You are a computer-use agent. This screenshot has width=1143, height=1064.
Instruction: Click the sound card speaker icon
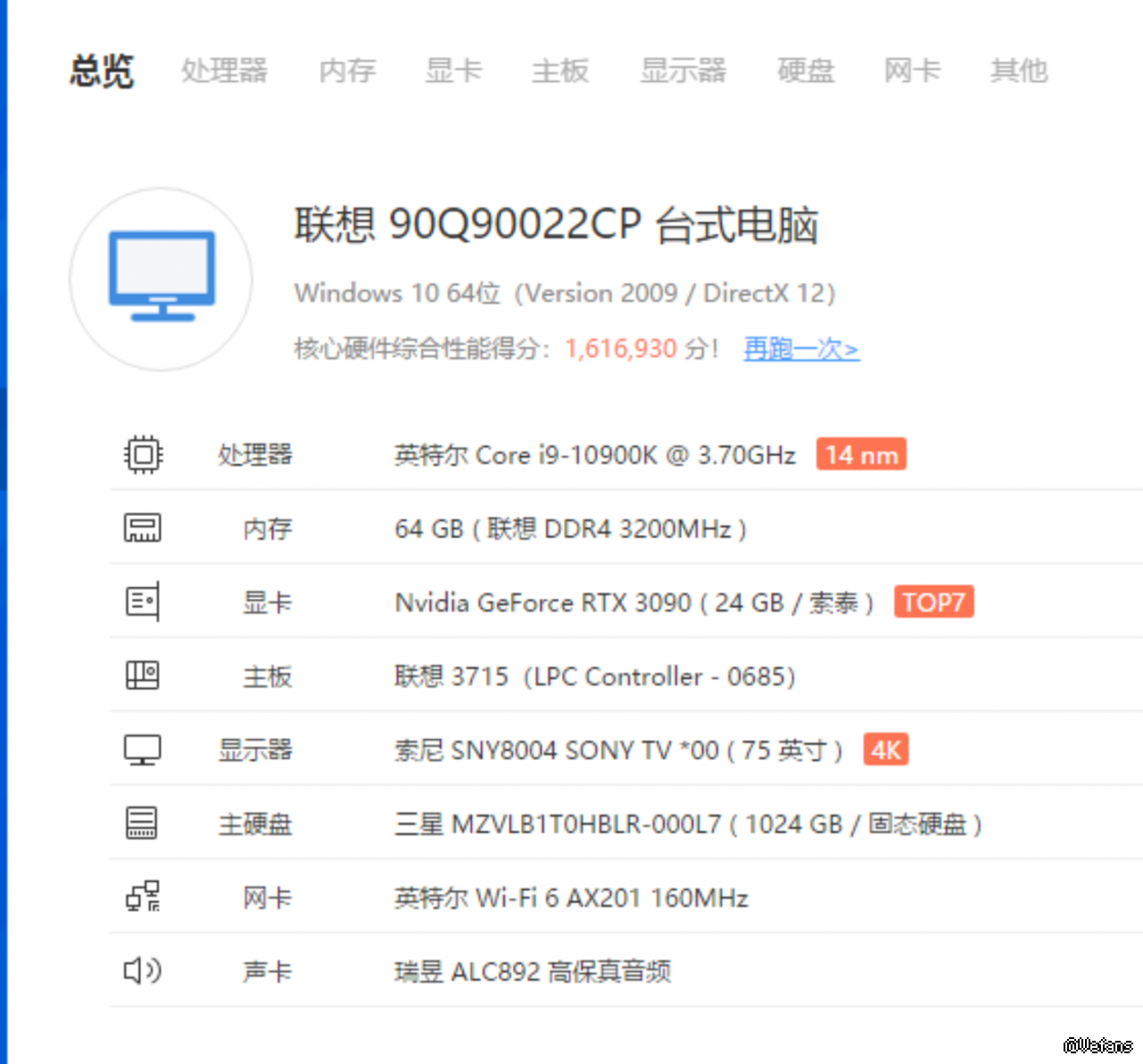143,970
